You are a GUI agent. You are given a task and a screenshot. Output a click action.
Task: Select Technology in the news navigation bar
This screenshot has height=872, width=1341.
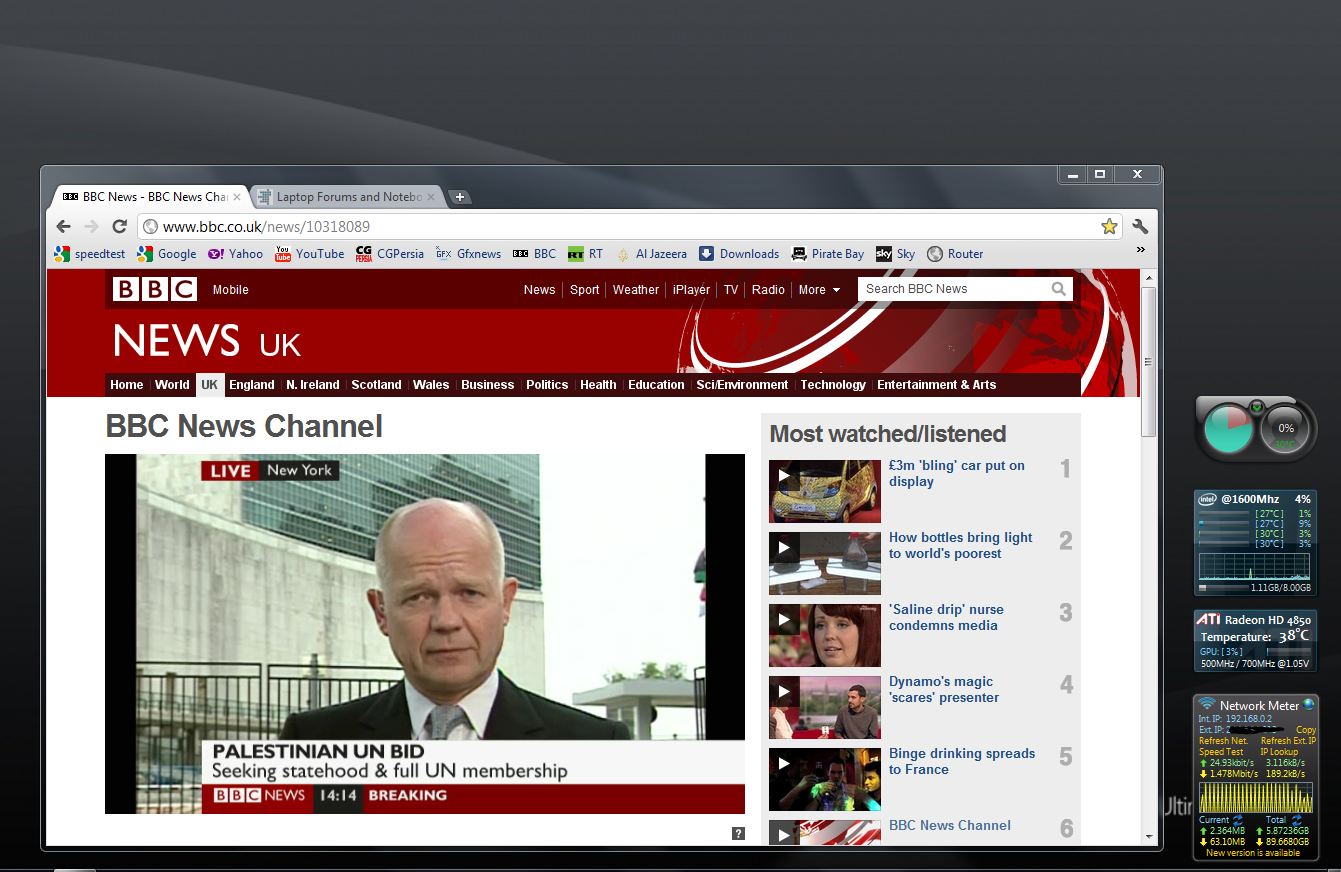(833, 385)
